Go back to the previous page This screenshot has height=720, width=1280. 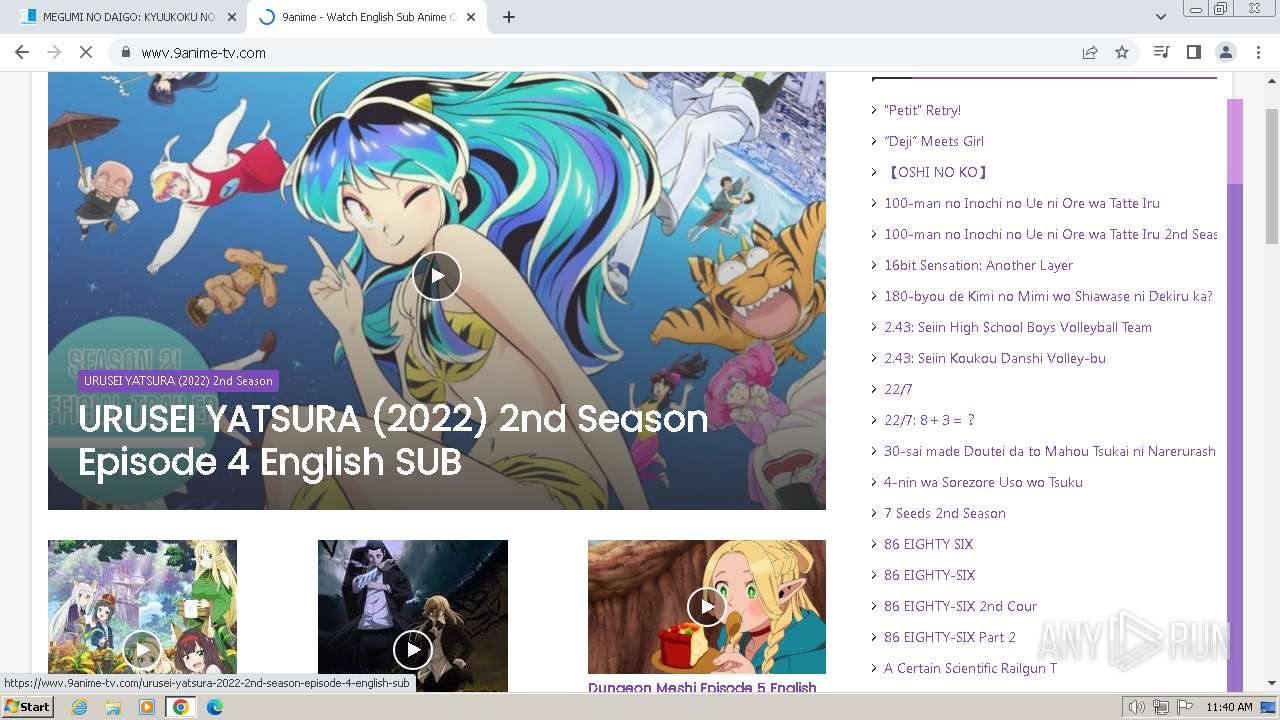click(22, 52)
